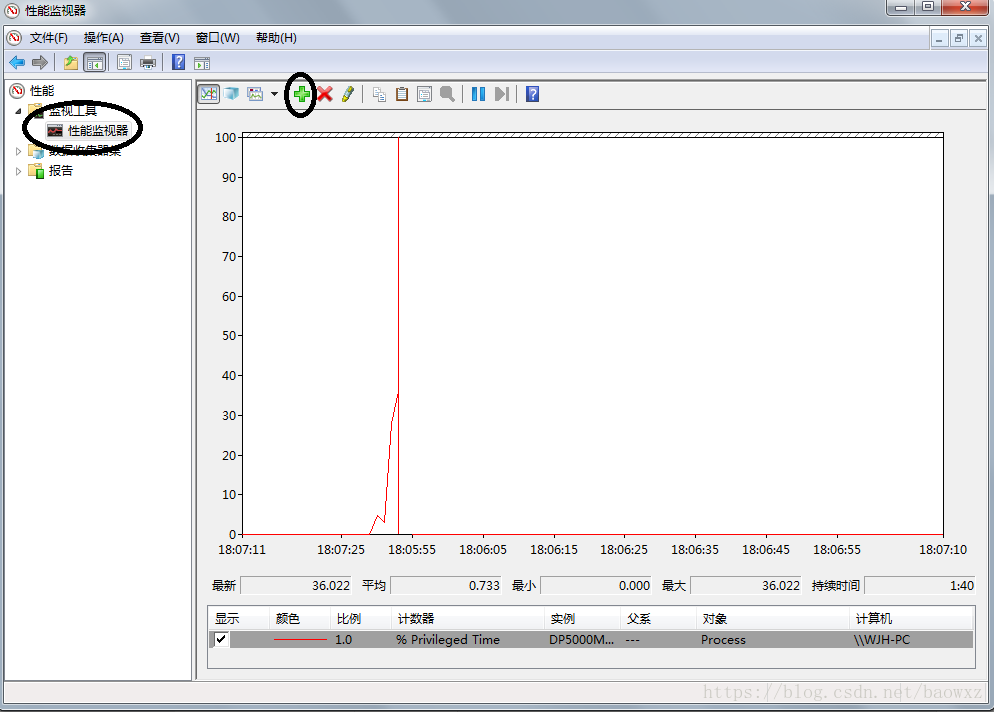The image size is (994, 712).
Task: Open the graph properties icon
Action: (x=424, y=94)
